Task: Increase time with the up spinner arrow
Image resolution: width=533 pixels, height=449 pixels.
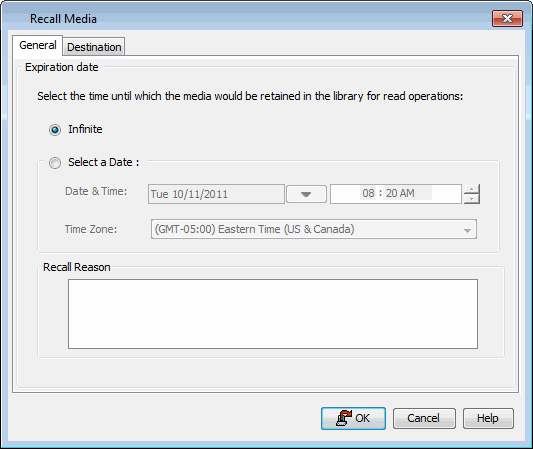Action: [x=472, y=189]
